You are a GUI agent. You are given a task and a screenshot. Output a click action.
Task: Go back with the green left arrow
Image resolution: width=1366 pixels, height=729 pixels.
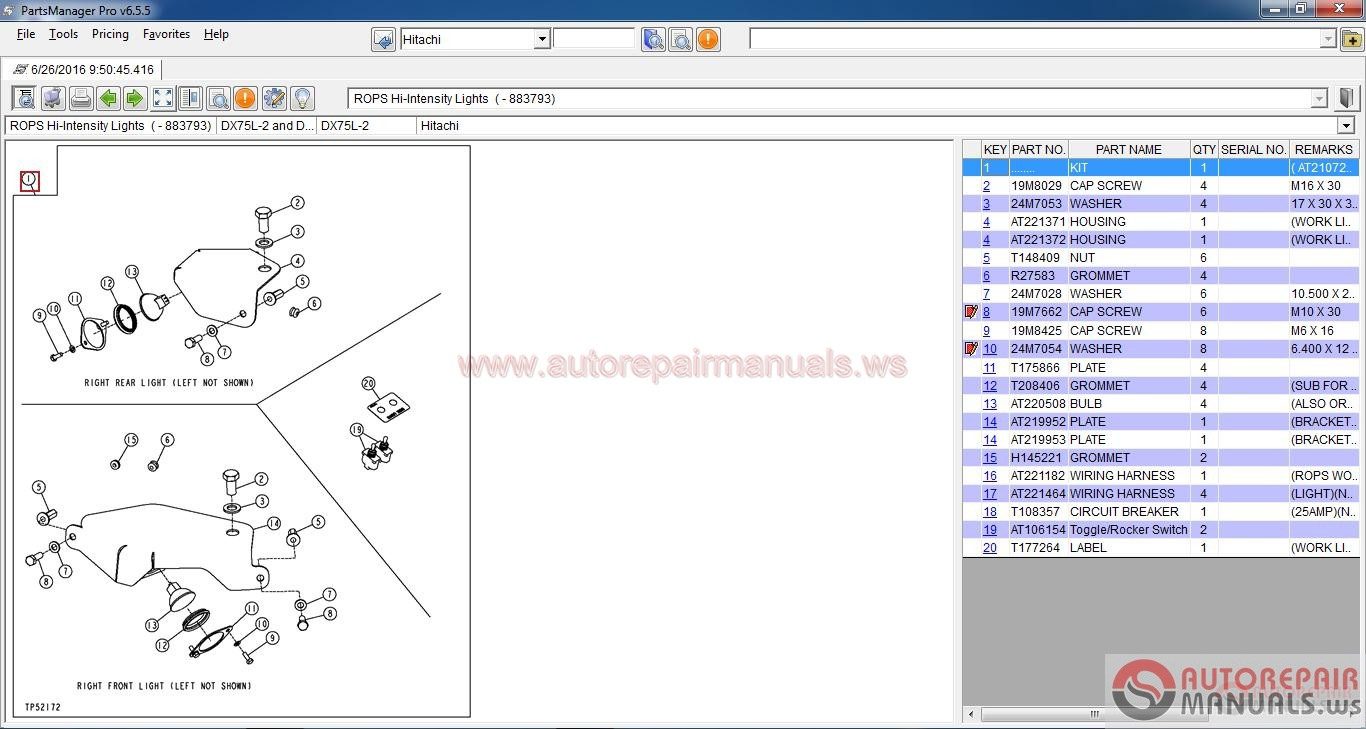(107, 98)
